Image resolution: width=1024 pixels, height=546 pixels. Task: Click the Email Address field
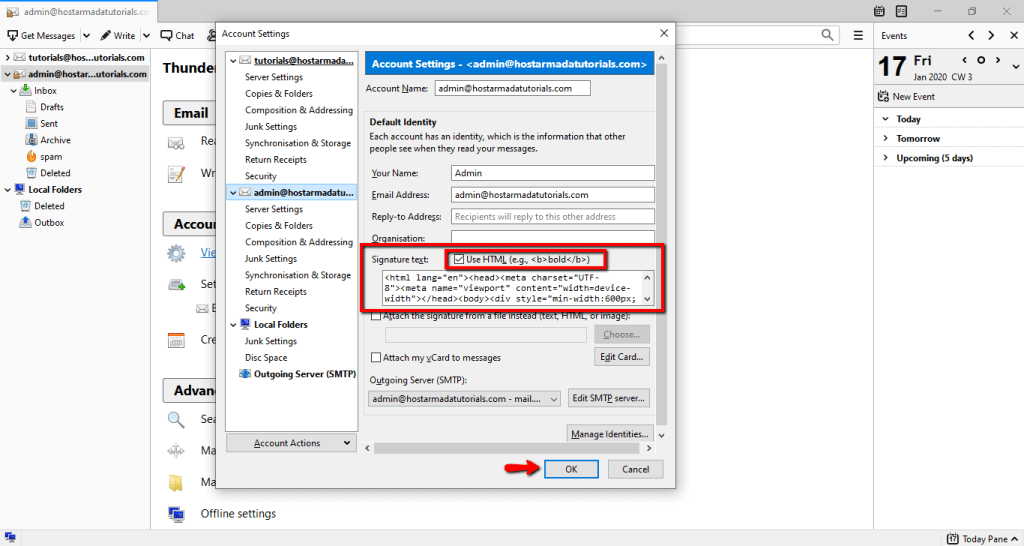[552, 195]
